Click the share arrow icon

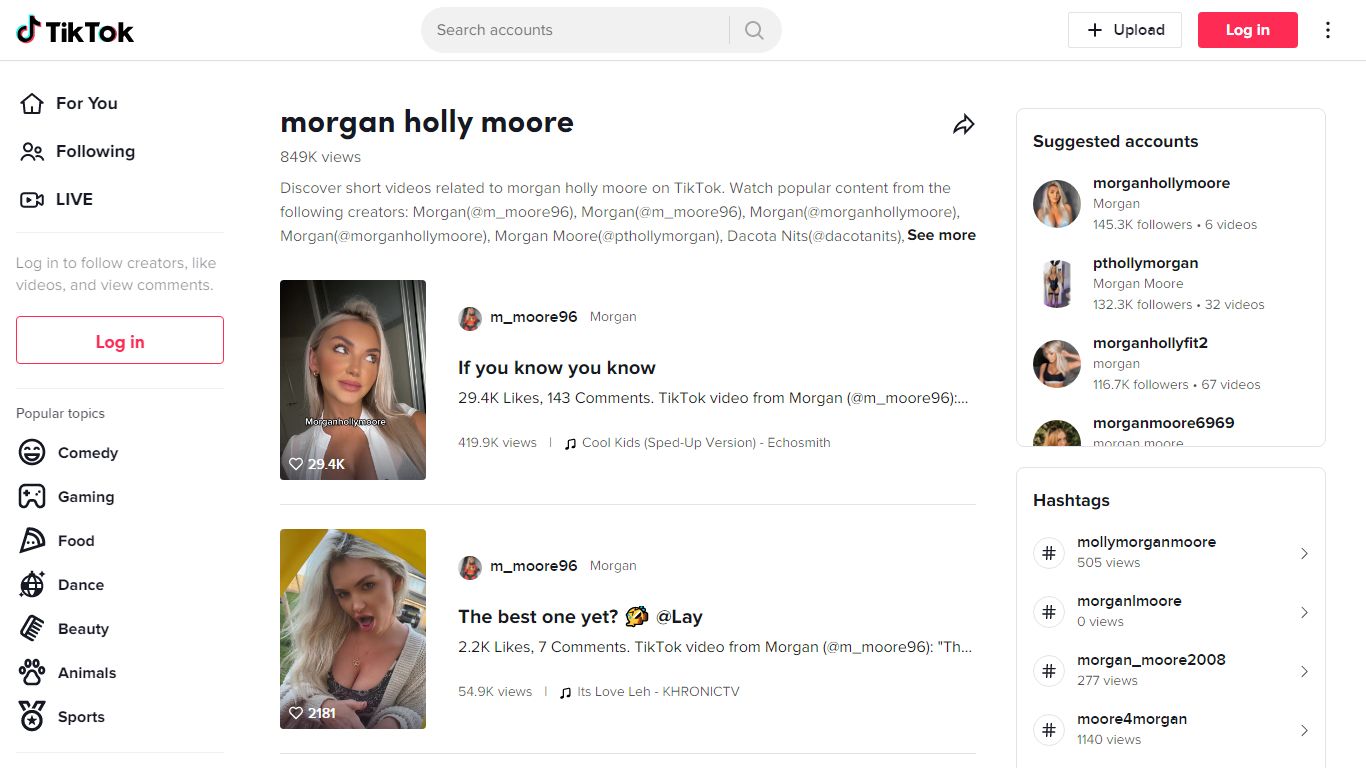[963, 125]
